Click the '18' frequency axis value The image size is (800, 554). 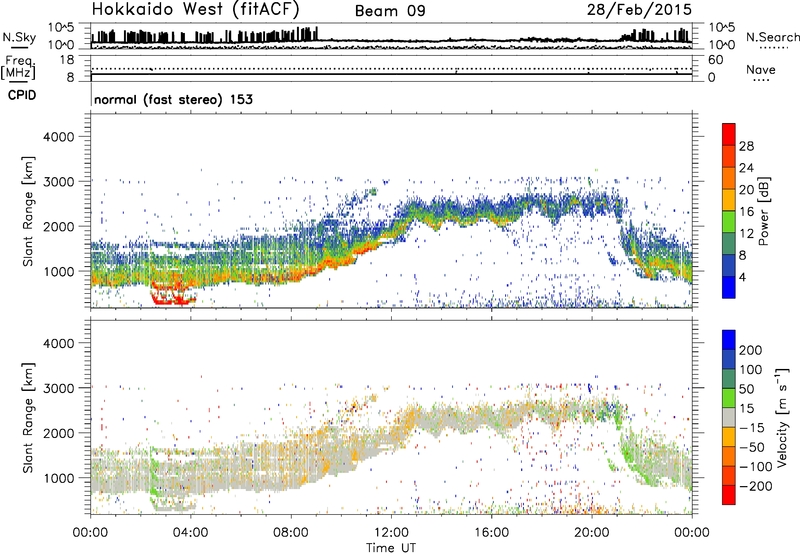[x=67, y=60]
